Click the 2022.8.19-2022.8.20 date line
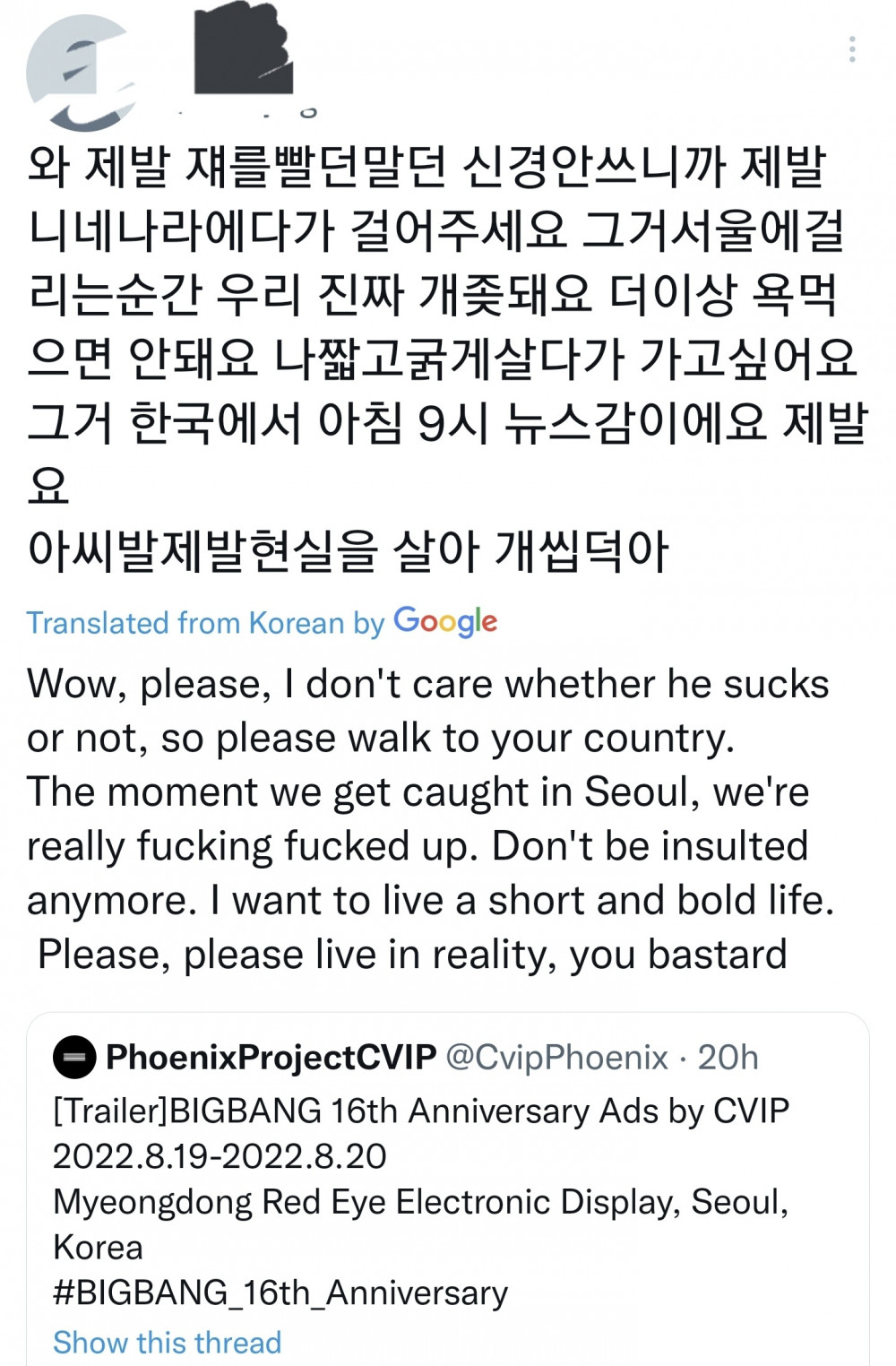Viewport: 896px width, 1366px height. (x=220, y=1156)
